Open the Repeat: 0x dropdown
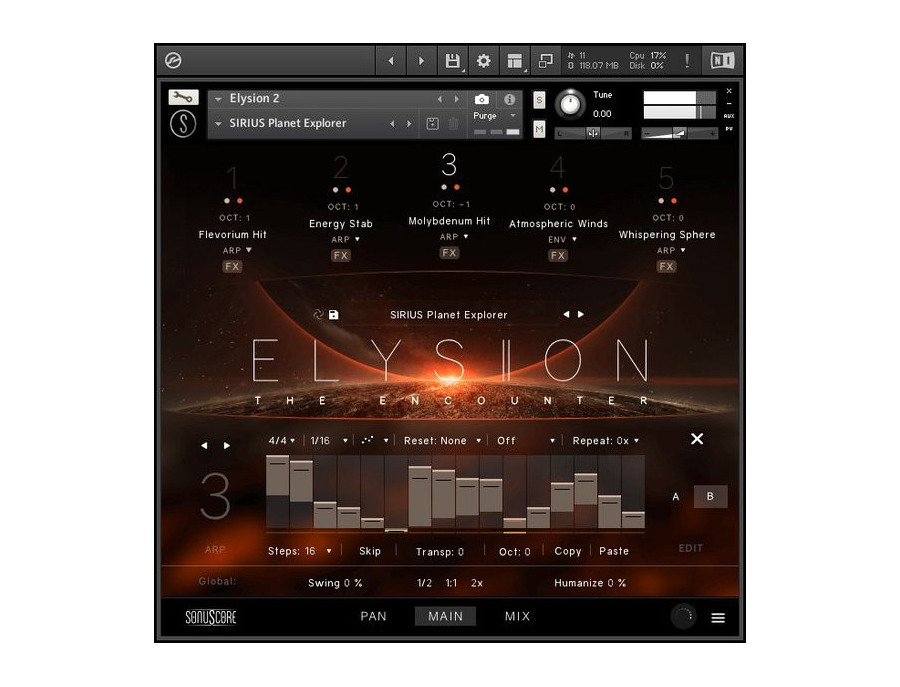The image size is (900, 687). pos(606,440)
